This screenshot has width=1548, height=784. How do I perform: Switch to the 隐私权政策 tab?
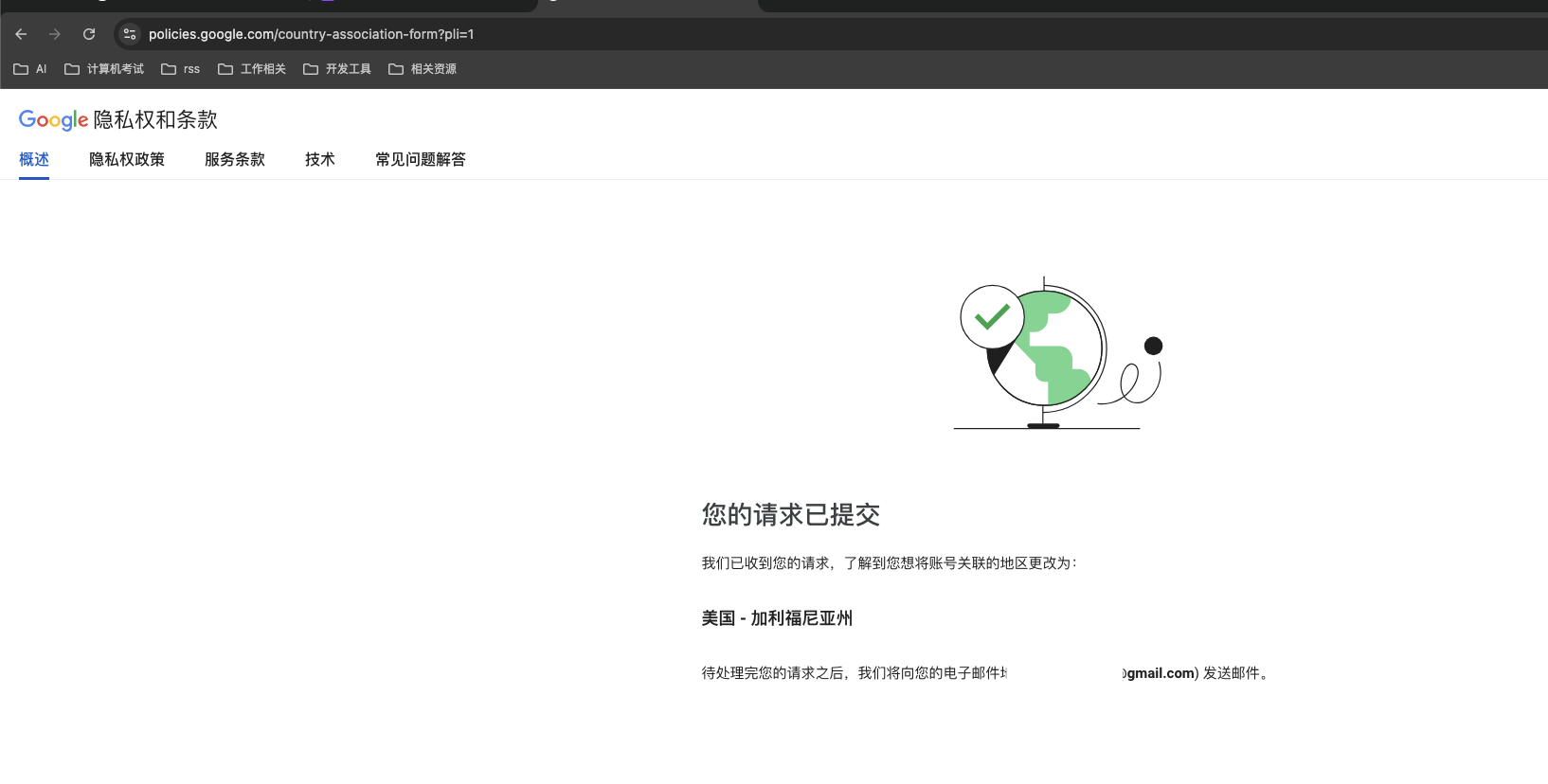tap(127, 159)
